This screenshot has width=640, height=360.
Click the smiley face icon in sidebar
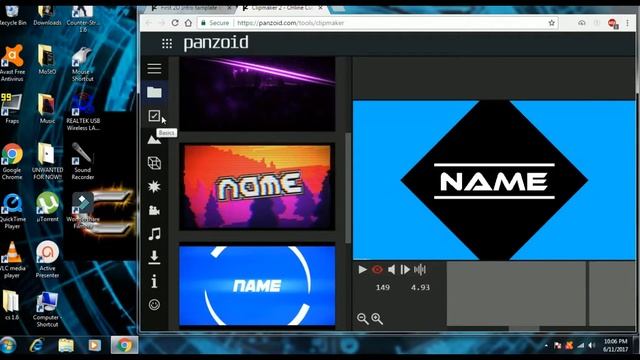(x=154, y=304)
